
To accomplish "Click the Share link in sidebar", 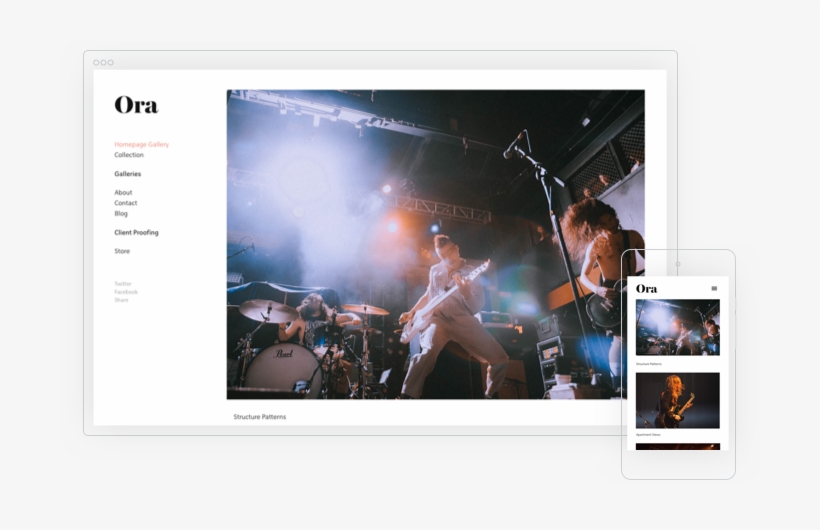I will coord(121,300).
